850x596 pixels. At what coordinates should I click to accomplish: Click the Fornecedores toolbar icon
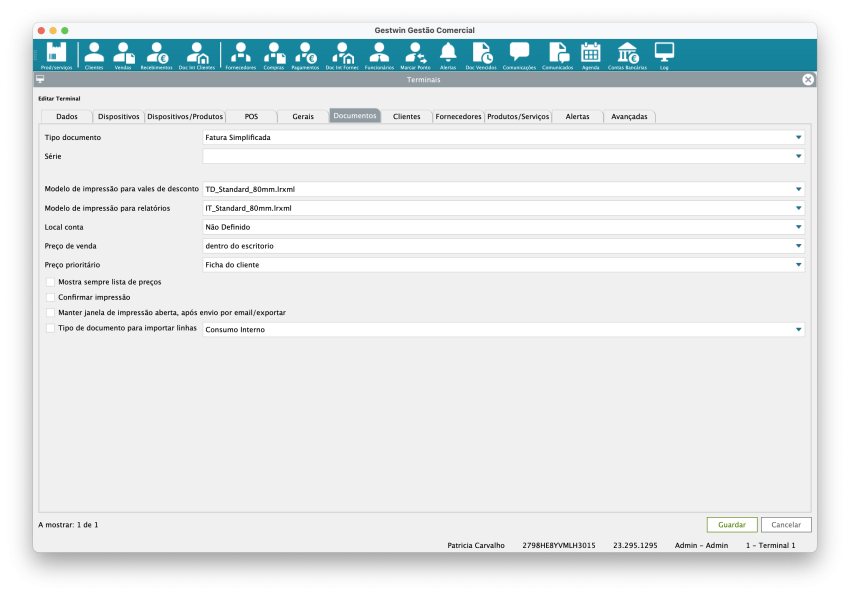pyautogui.click(x=240, y=55)
